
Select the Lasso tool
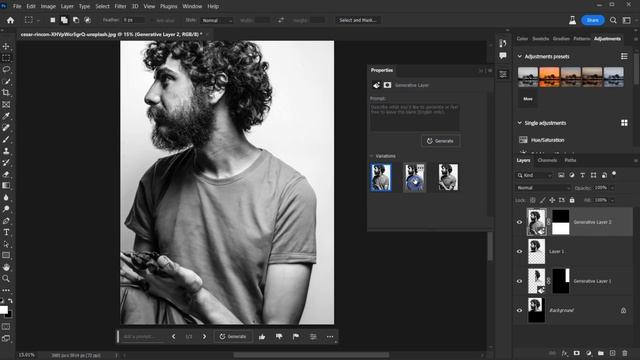6,69
